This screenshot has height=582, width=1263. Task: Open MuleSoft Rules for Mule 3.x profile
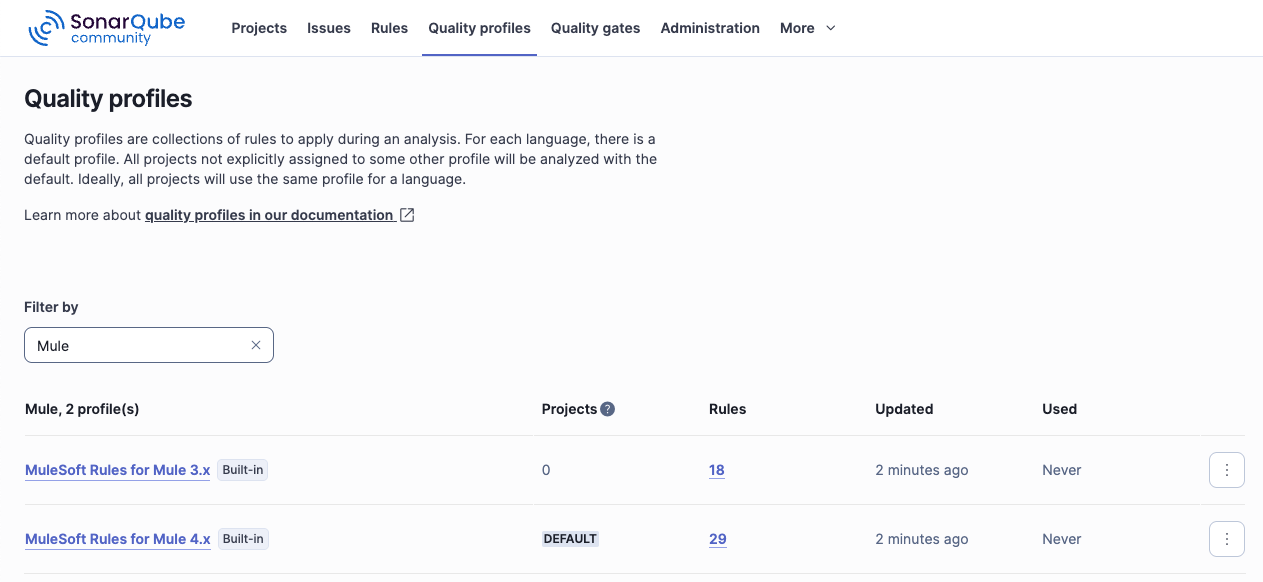117,470
